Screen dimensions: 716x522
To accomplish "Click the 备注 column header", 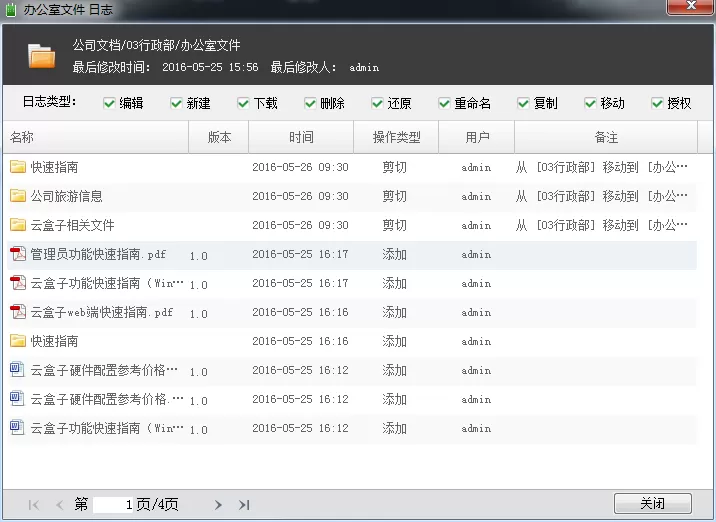I will click(606, 137).
